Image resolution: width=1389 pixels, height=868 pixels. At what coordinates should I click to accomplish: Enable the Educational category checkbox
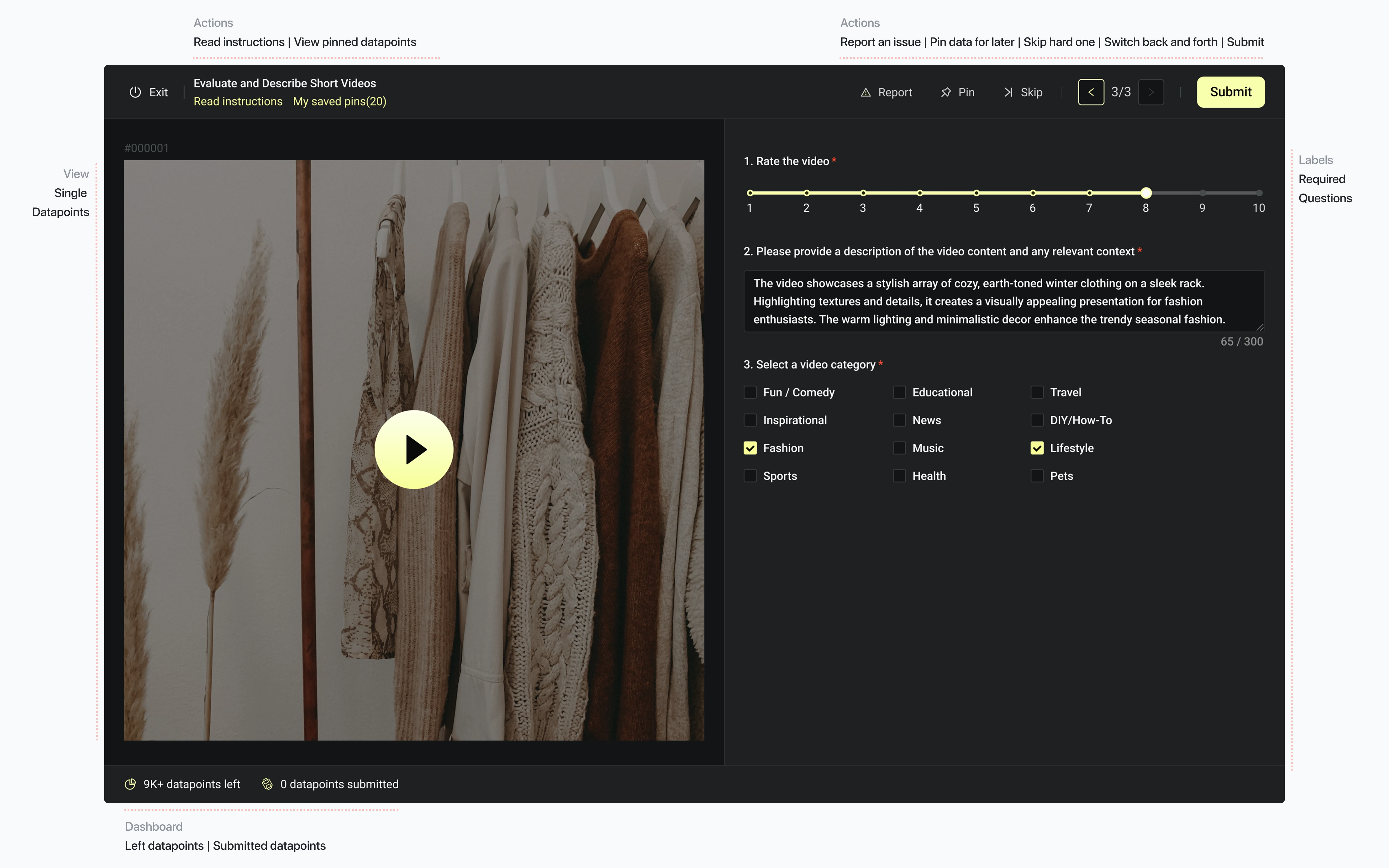pyautogui.click(x=899, y=392)
